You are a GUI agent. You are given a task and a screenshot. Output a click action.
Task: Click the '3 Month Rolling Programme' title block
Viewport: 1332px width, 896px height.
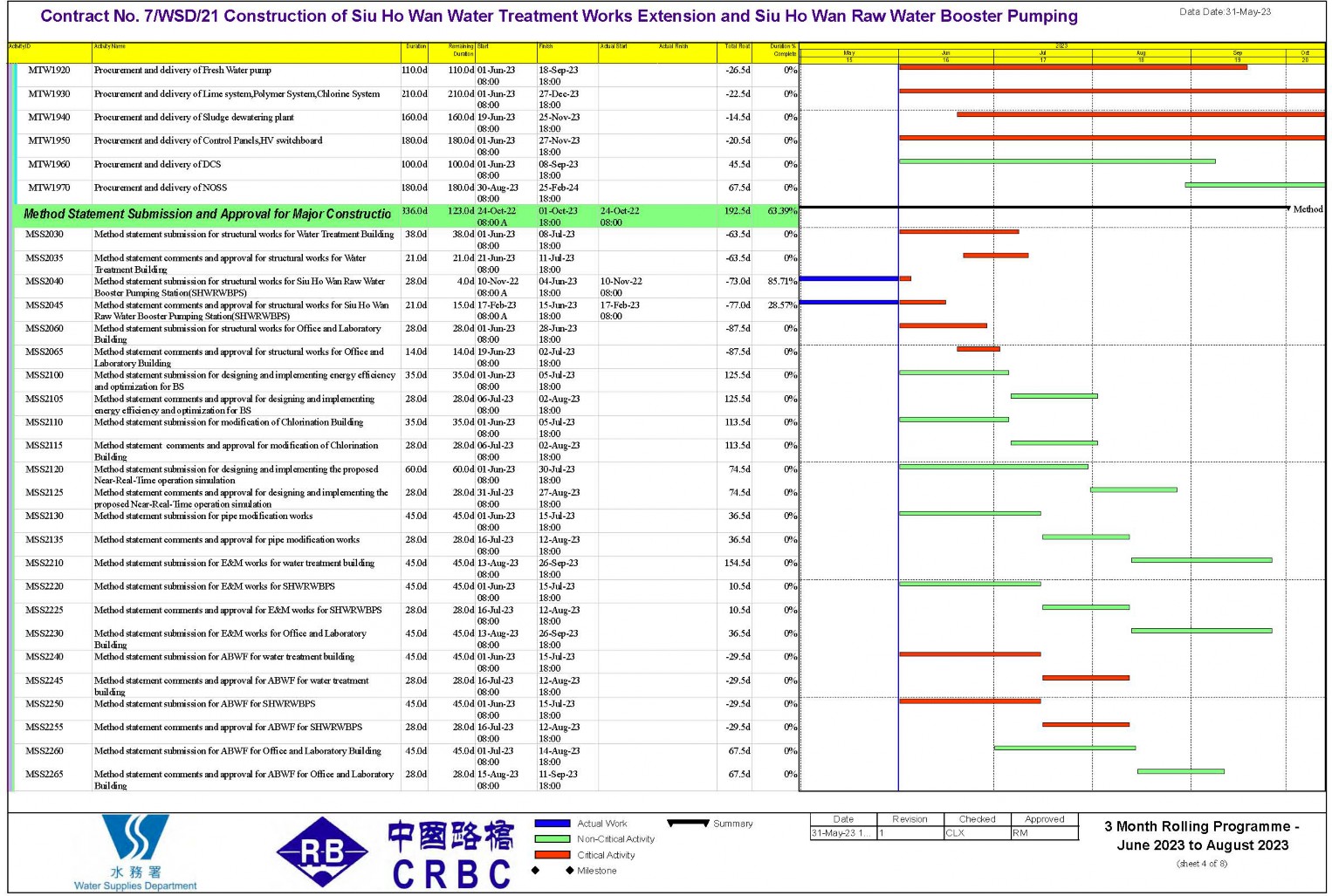click(1202, 836)
